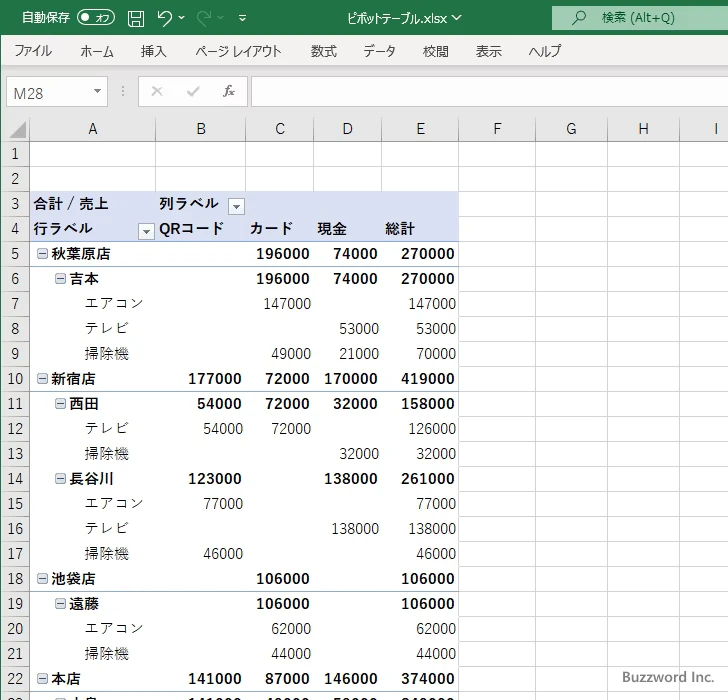Viewport: 728px width, 700px height.
Task: Select row 10 header
Action: coord(15,379)
